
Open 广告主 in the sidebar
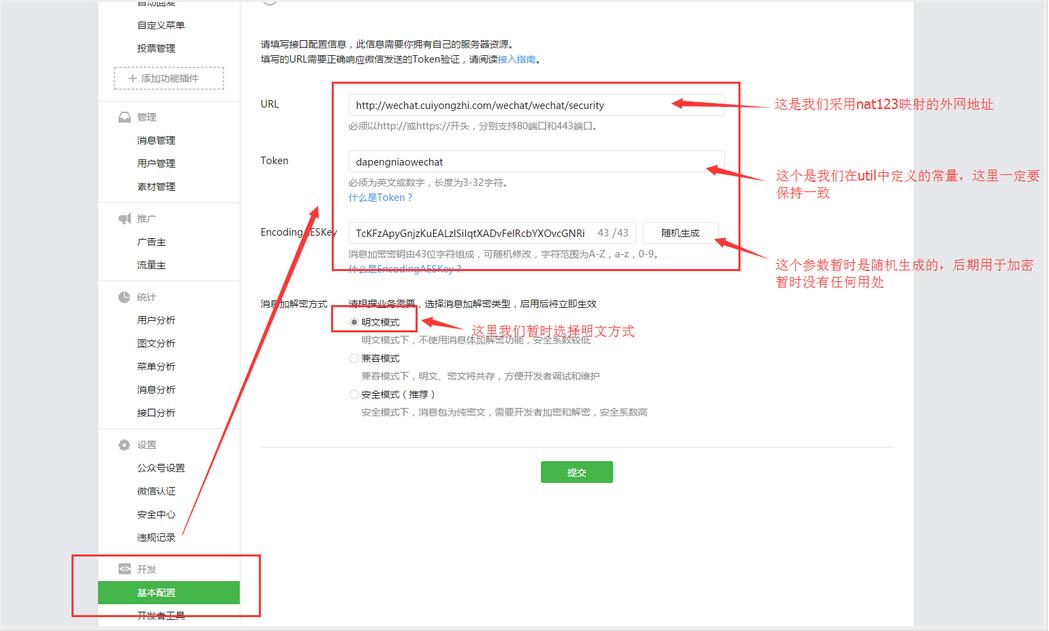coord(151,242)
